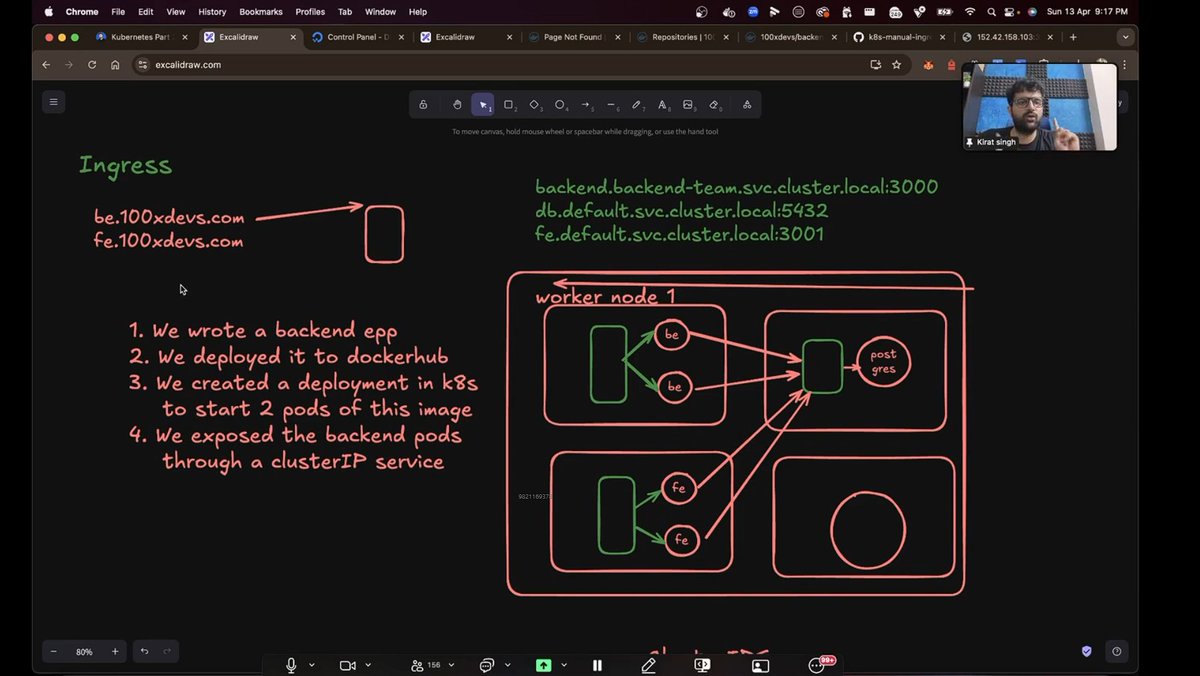Toggle the camera video in meeting bar

348,665
